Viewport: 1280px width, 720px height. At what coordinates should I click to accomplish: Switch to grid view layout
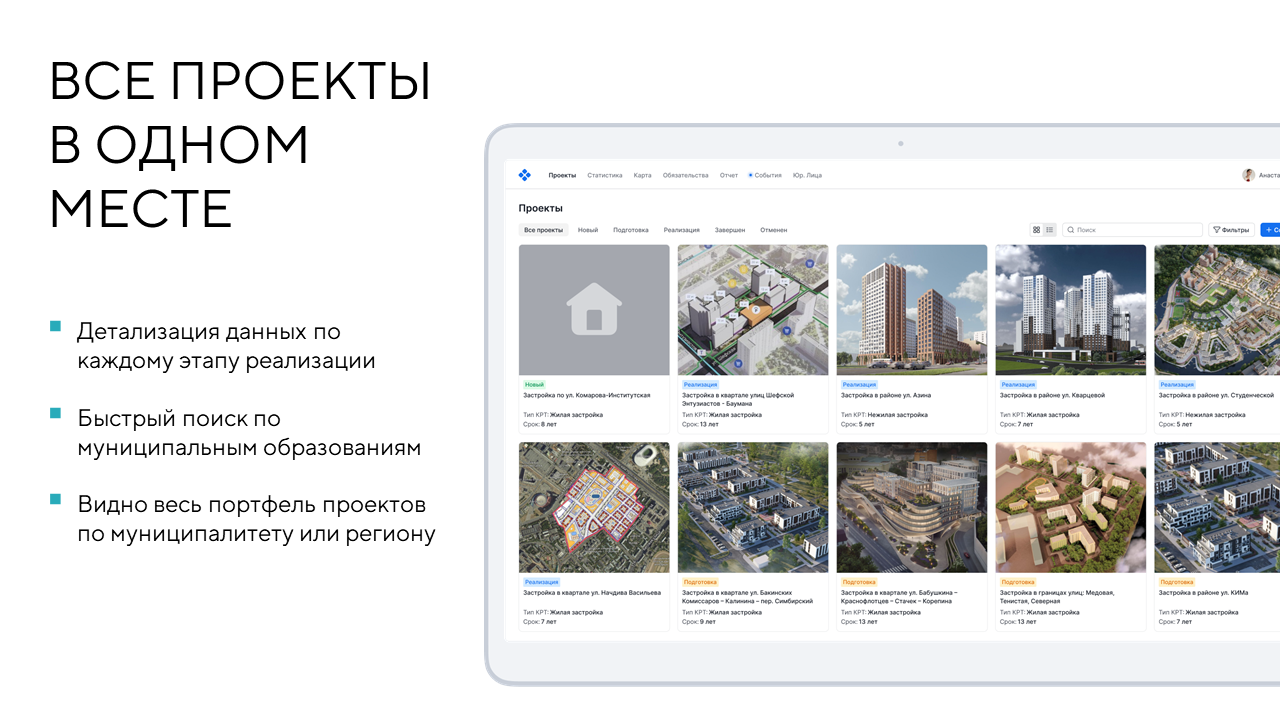(1037, 230)
